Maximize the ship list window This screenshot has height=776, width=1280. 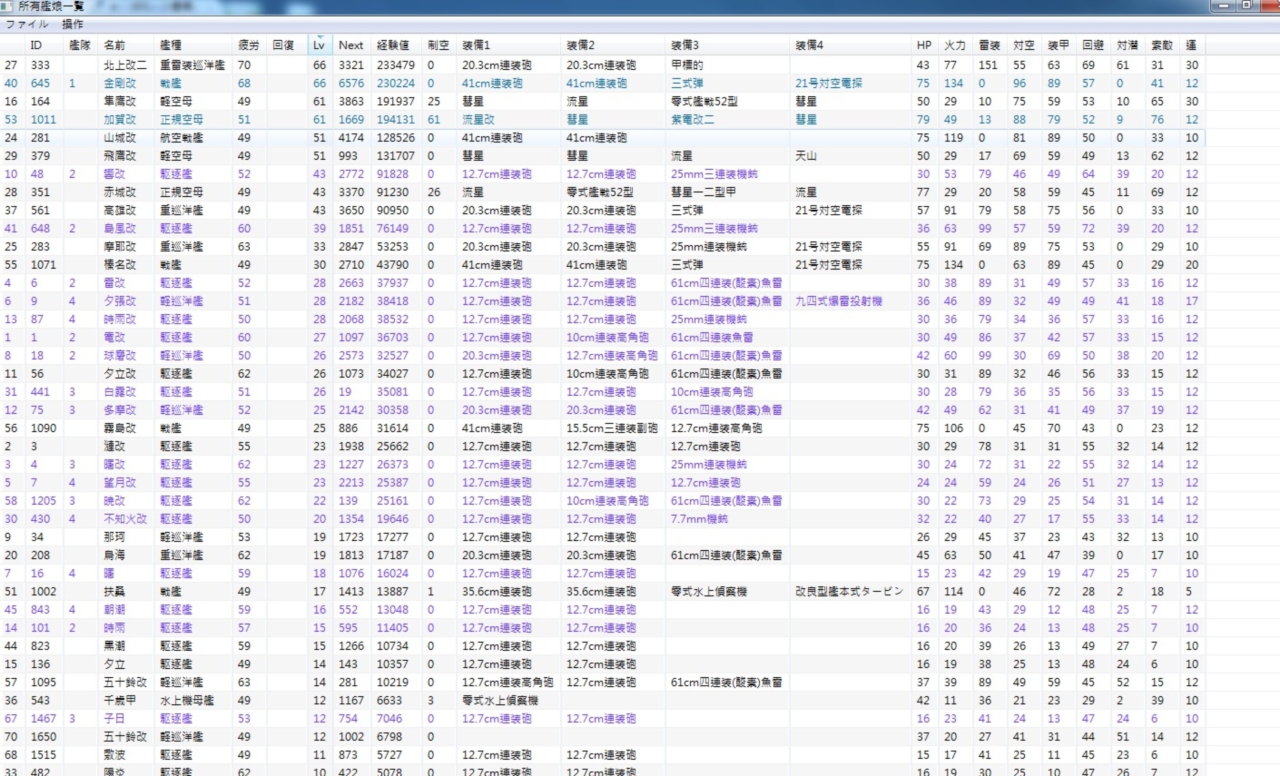[1246, 6]
